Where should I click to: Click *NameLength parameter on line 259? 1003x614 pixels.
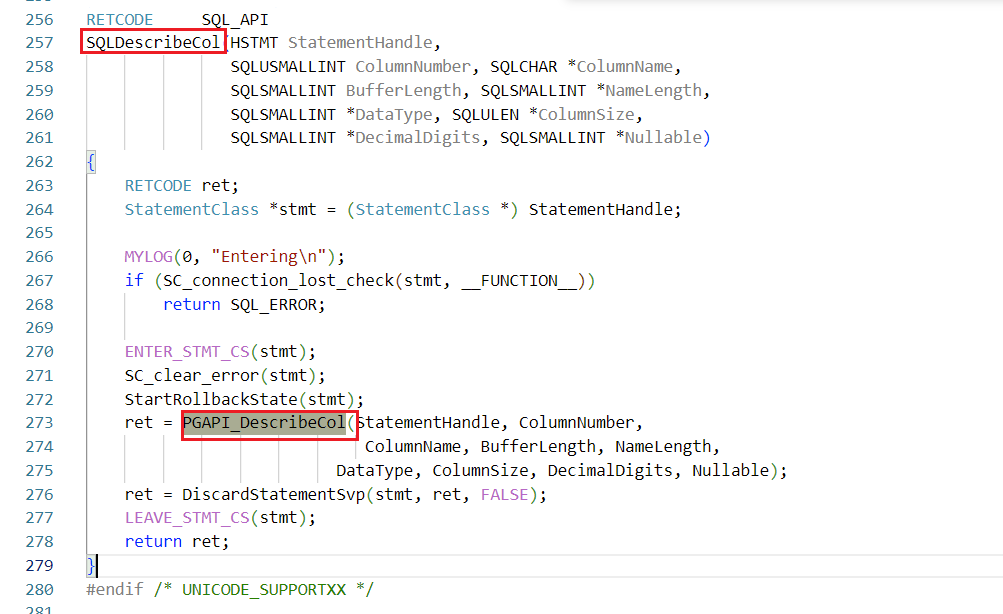tap(649, 91)
